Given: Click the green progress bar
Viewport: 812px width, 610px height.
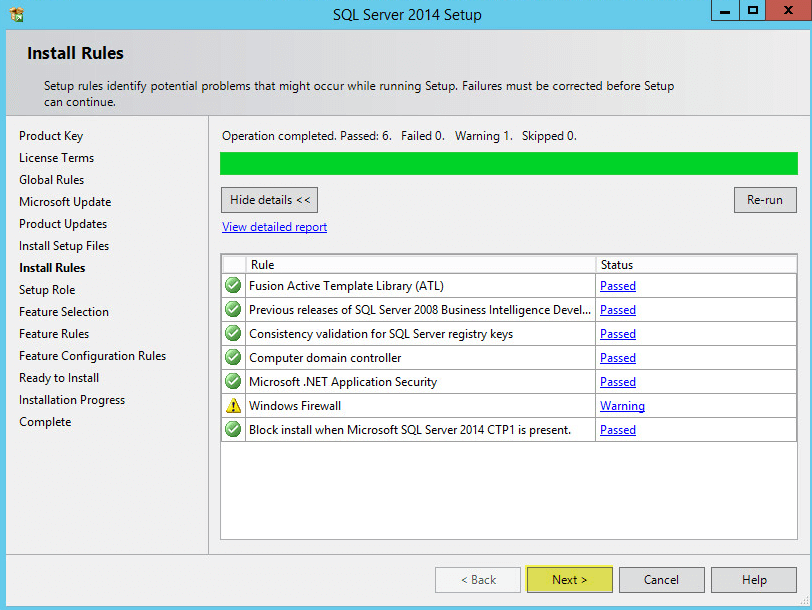Looking at the screenshot, I should pos(509,163).
